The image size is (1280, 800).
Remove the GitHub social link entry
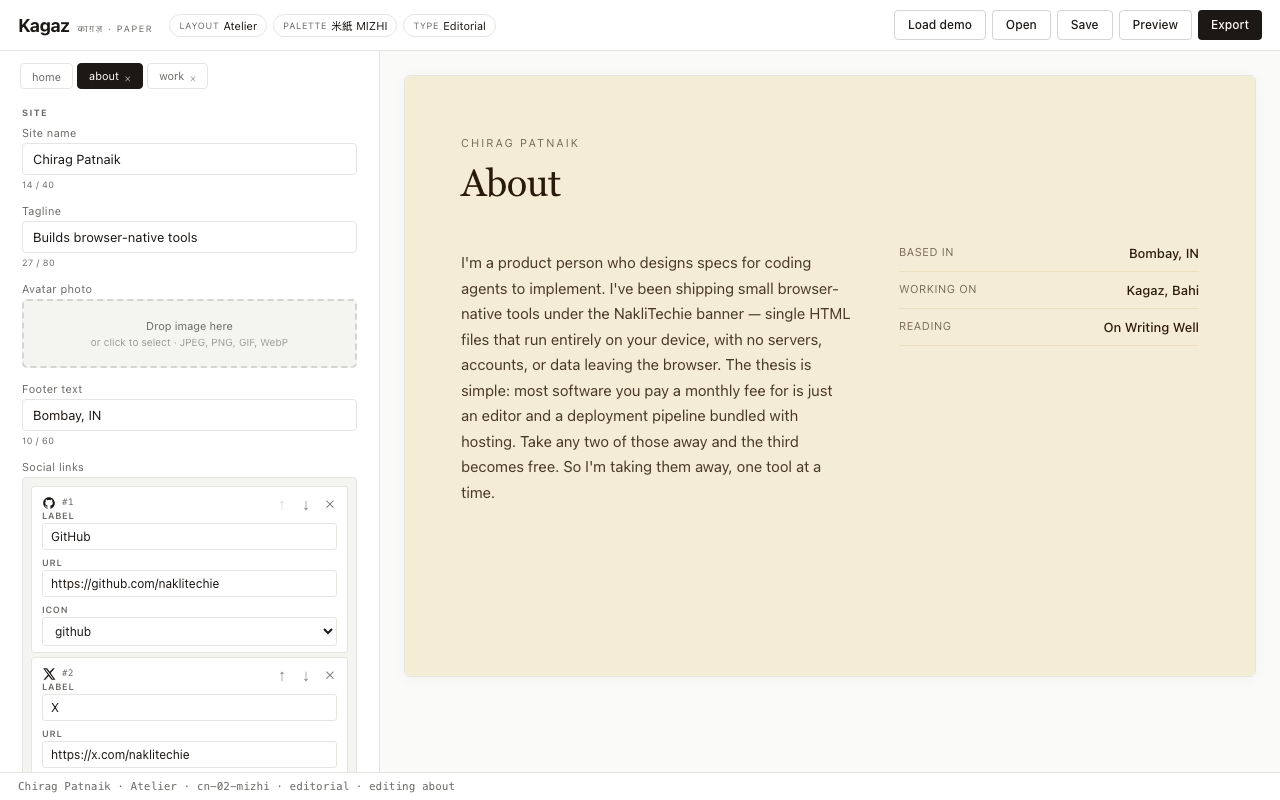click(x=330, y=504)
